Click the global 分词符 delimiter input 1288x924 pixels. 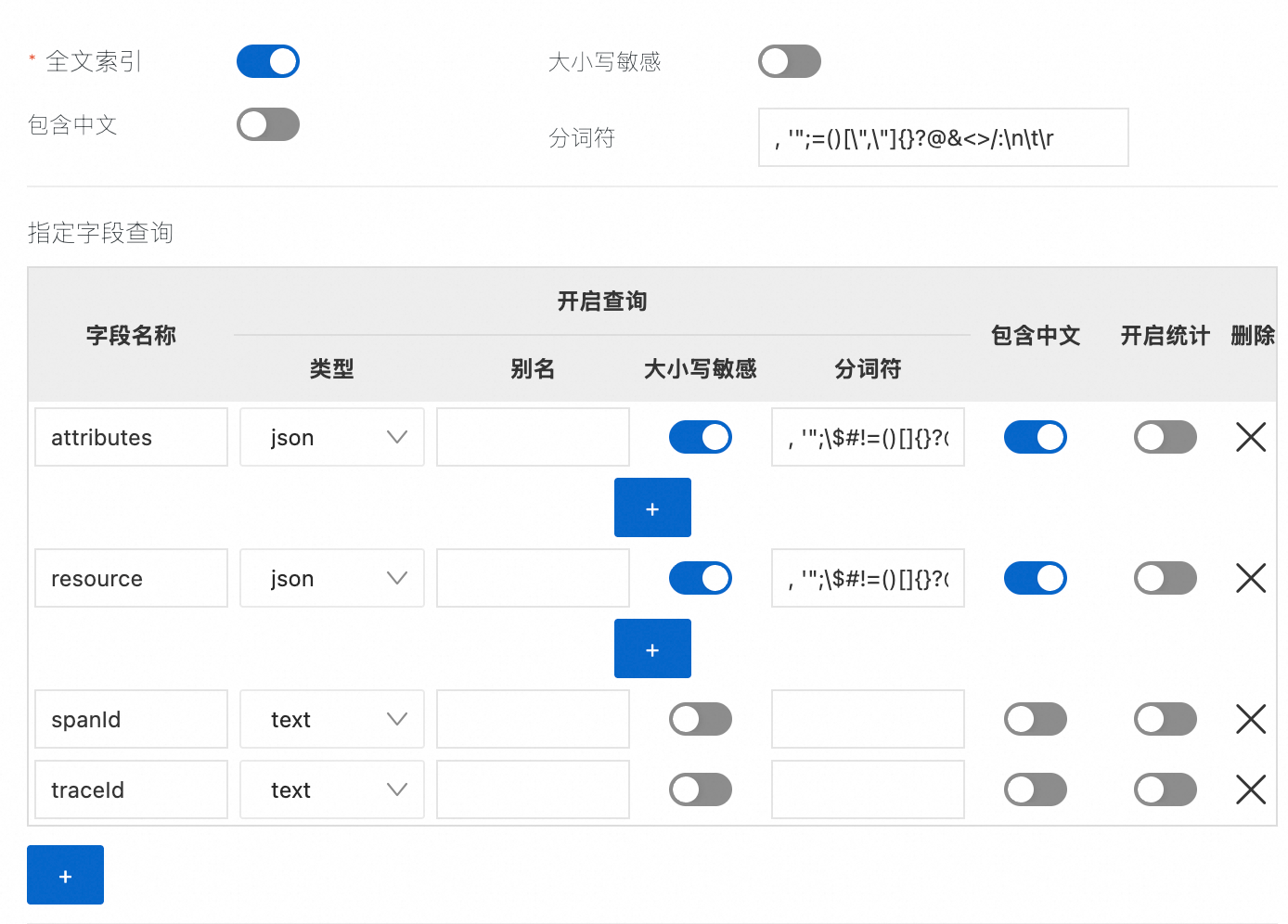[x=943, y=137]
